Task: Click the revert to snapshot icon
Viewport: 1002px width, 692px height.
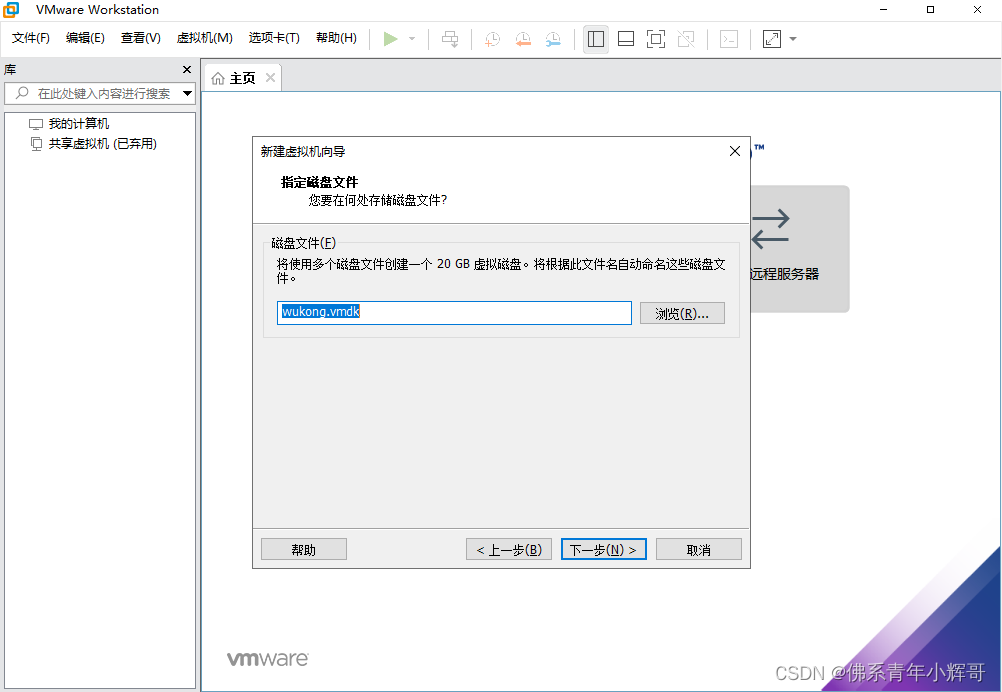Action: 523,39
